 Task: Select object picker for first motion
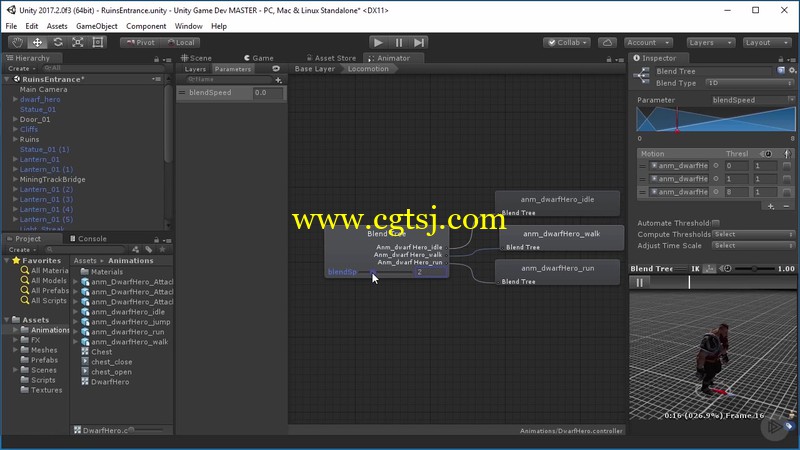(716, 166)
